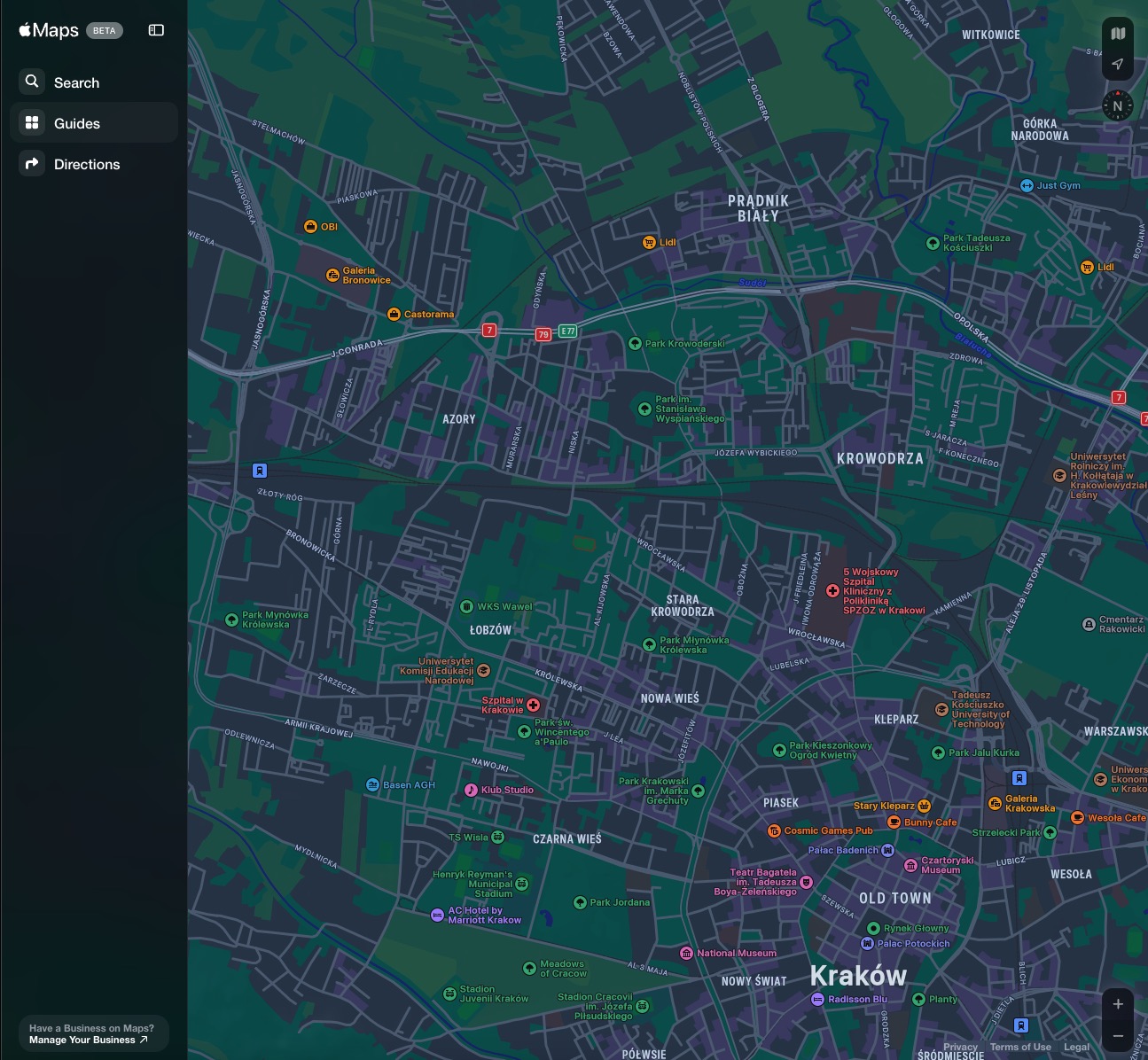Click the KROWODRZA district label

click(x=880, y=458)
